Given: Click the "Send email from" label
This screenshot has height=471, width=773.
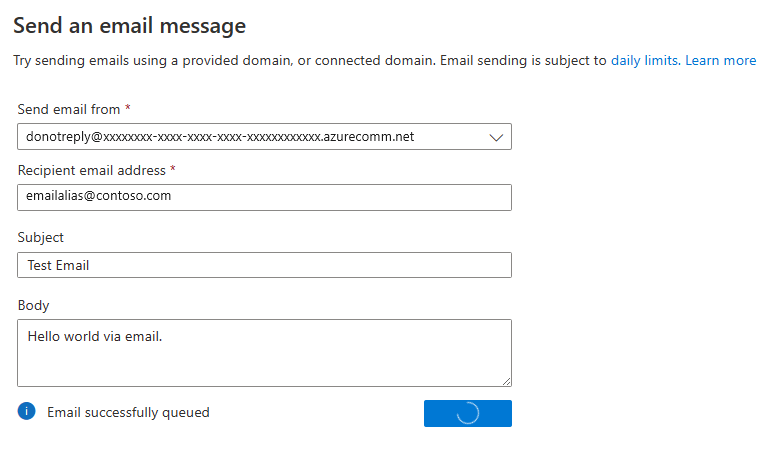Looking at the screenshot, I should coord(69,109).
